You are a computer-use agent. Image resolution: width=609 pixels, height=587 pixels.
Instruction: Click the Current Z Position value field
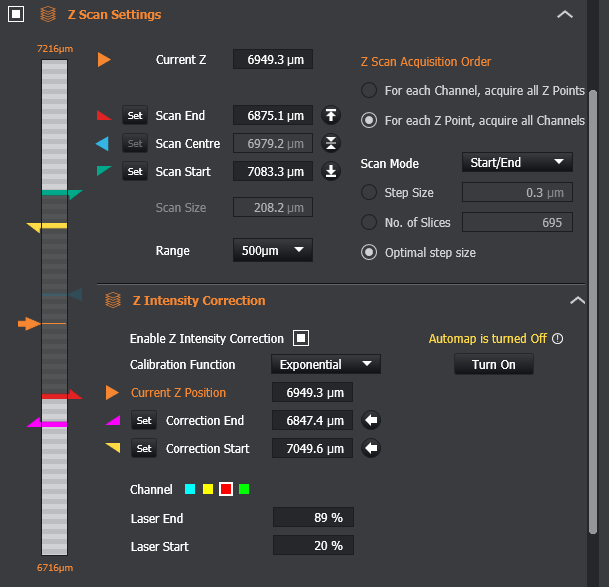(x=313, y=392)
